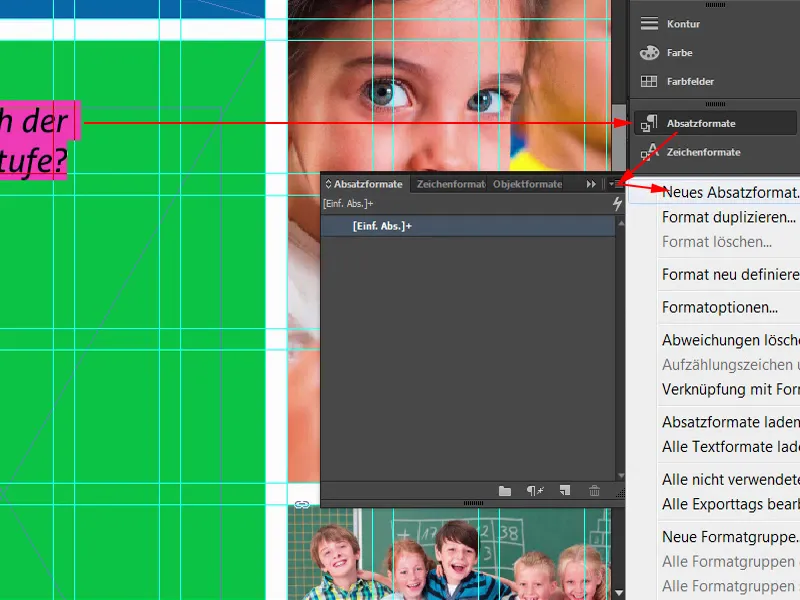This screenshot has height=600, width=800.
Task: Open the Farbfelder swatches grid icon
Action: click(x=649, y=81)
